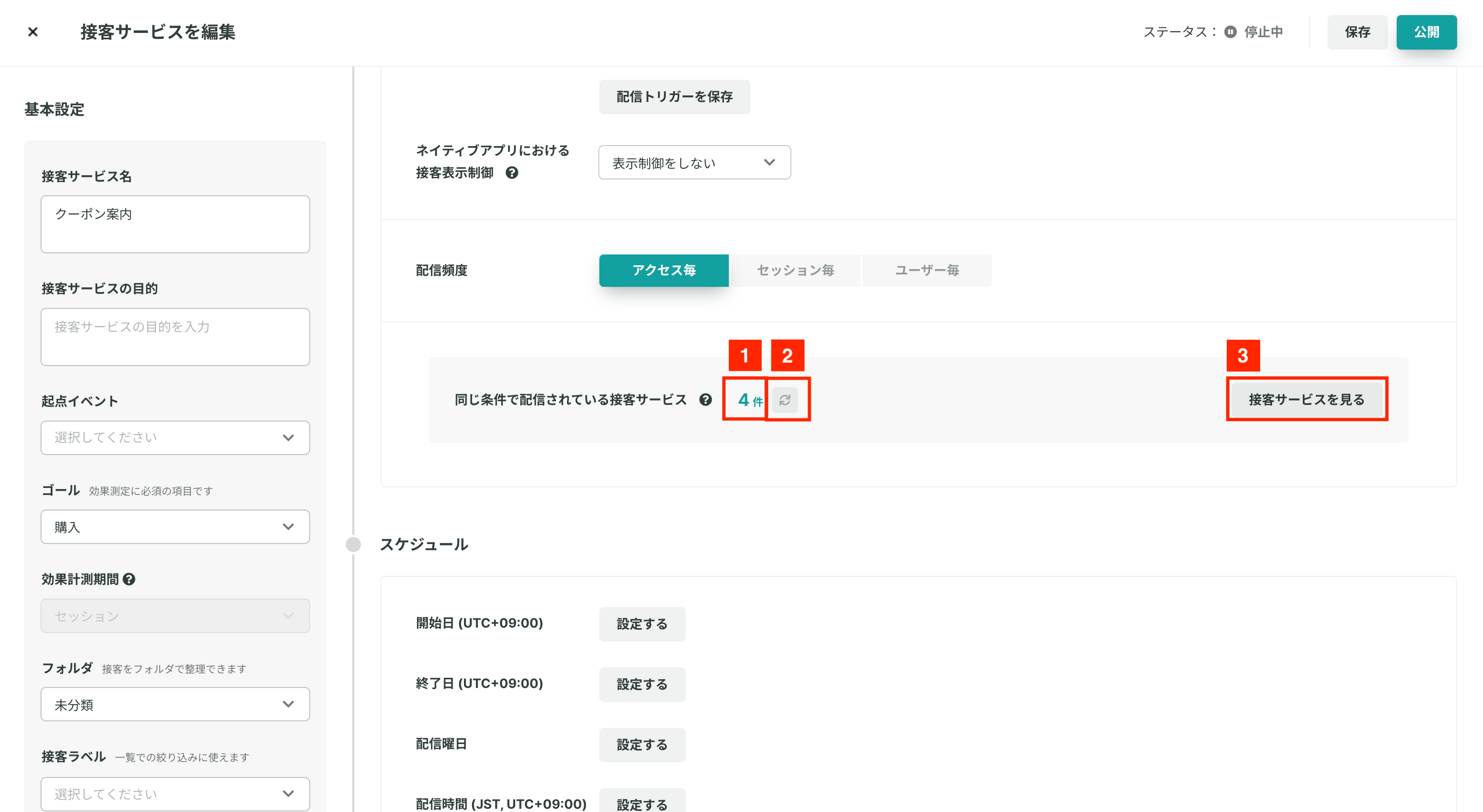Select the セッション毎 delivery frequency
The image size is (1483, 812).
[x=795, y=271]
